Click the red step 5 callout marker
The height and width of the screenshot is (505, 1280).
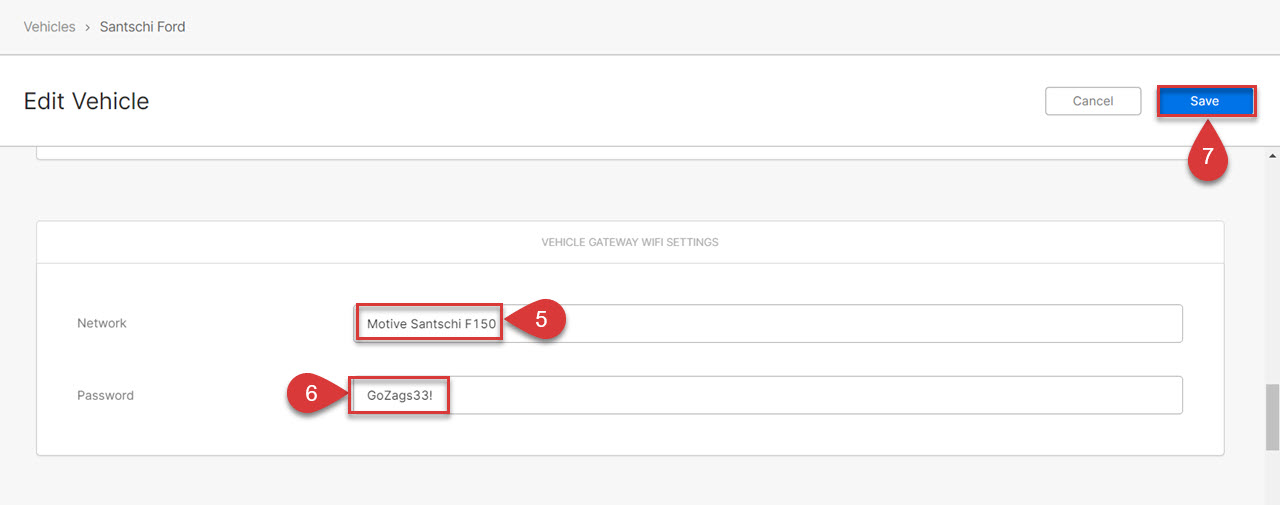[539, 320]
